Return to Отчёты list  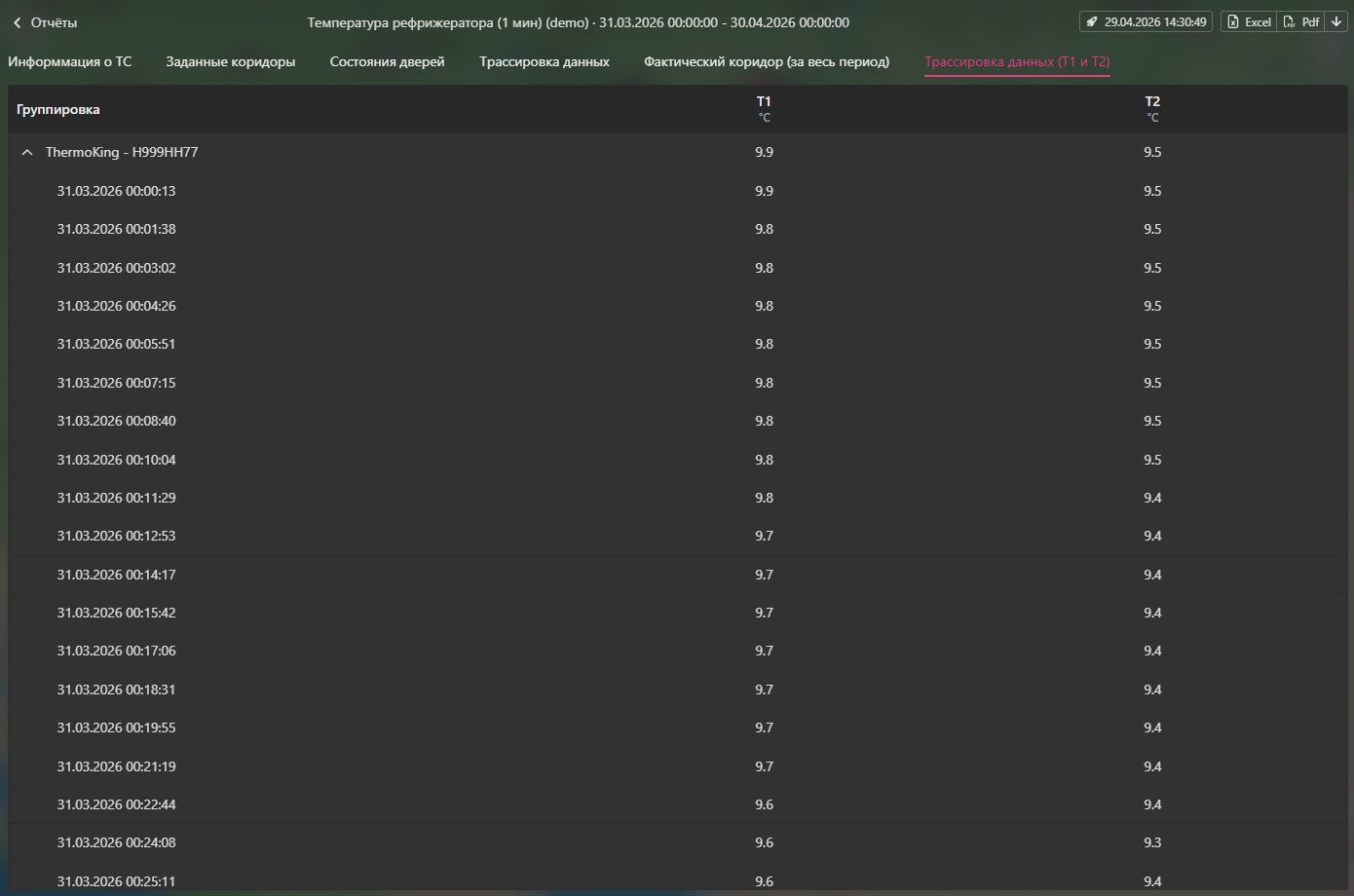coord(54,22)
